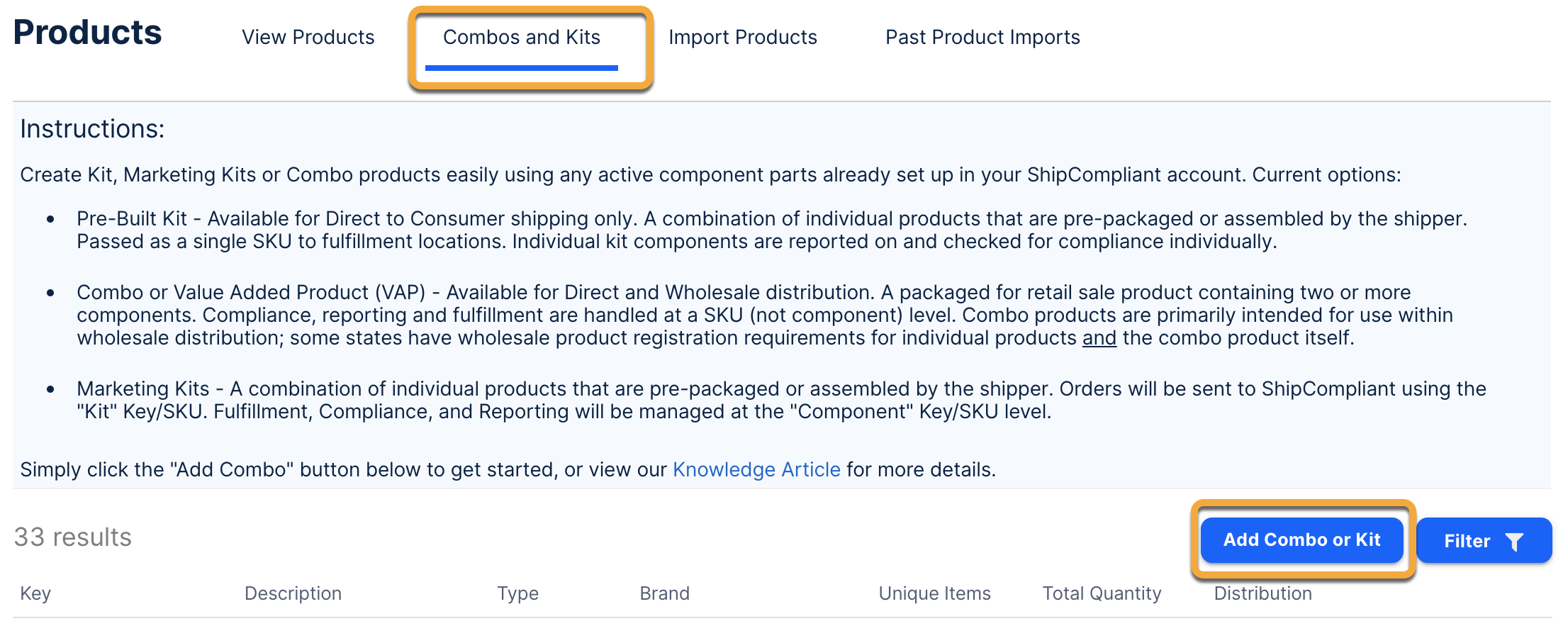
Task: Select the Distribution column header
Action: pyautogui.click(x=1262, y=593)
